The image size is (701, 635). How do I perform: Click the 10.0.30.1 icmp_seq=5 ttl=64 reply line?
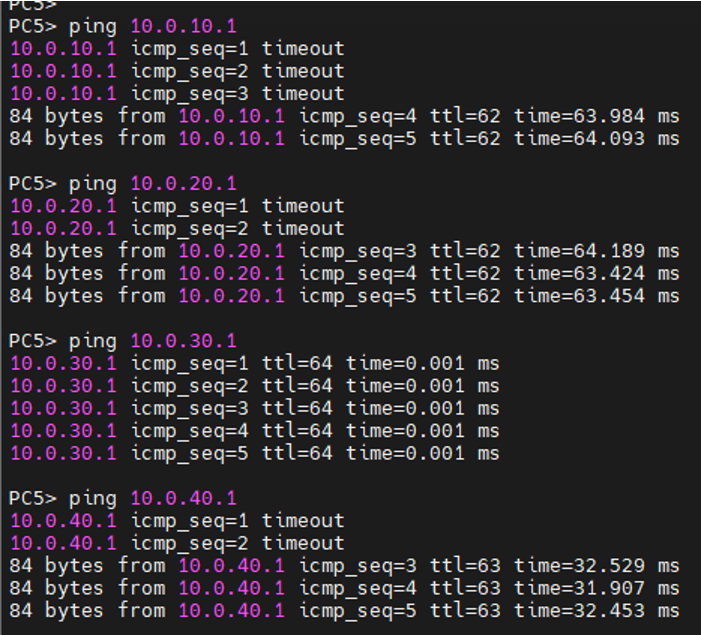tap(254, 453)
